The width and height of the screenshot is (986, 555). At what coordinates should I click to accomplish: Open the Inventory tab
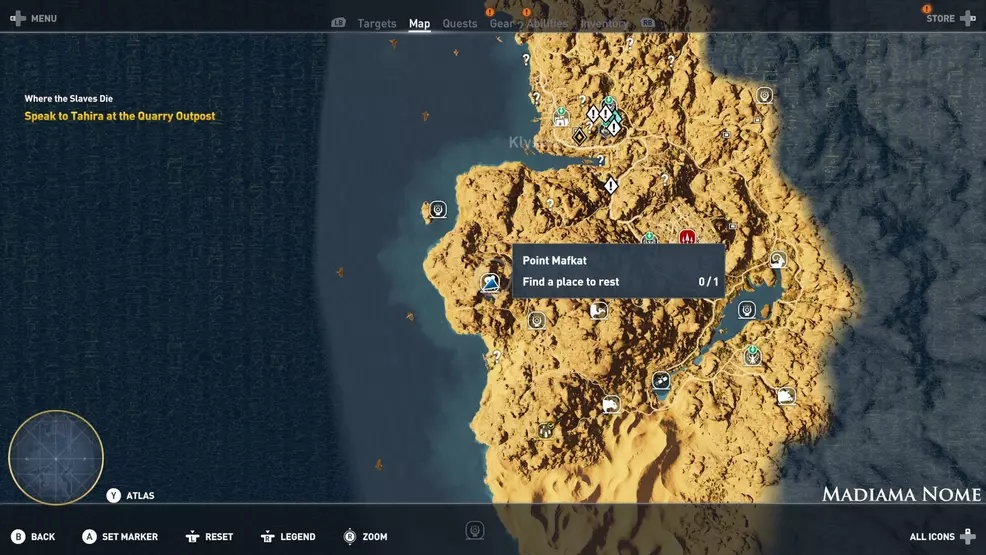point(604,24)
